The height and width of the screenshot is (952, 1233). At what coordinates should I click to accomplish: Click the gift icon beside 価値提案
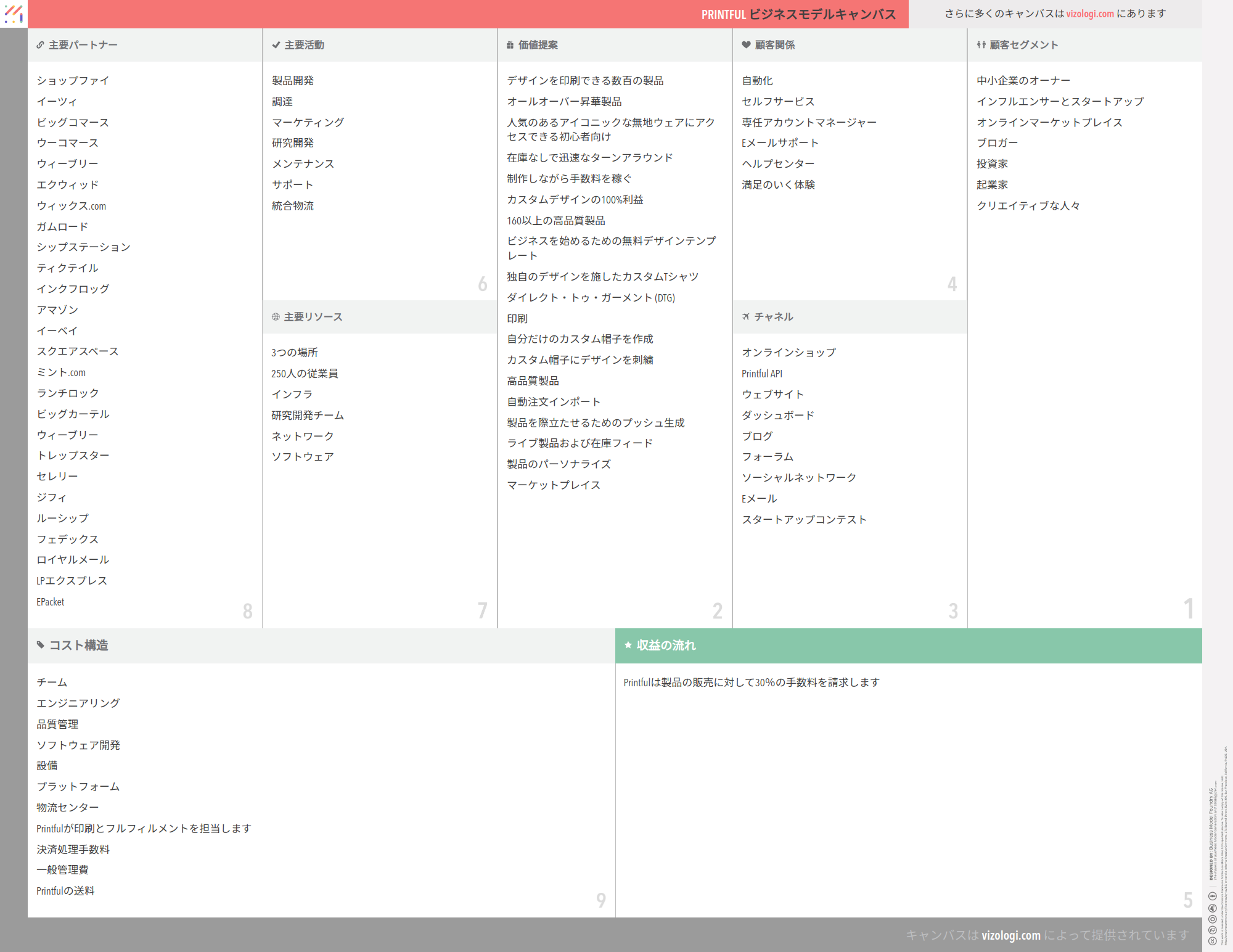pos(510,45)
